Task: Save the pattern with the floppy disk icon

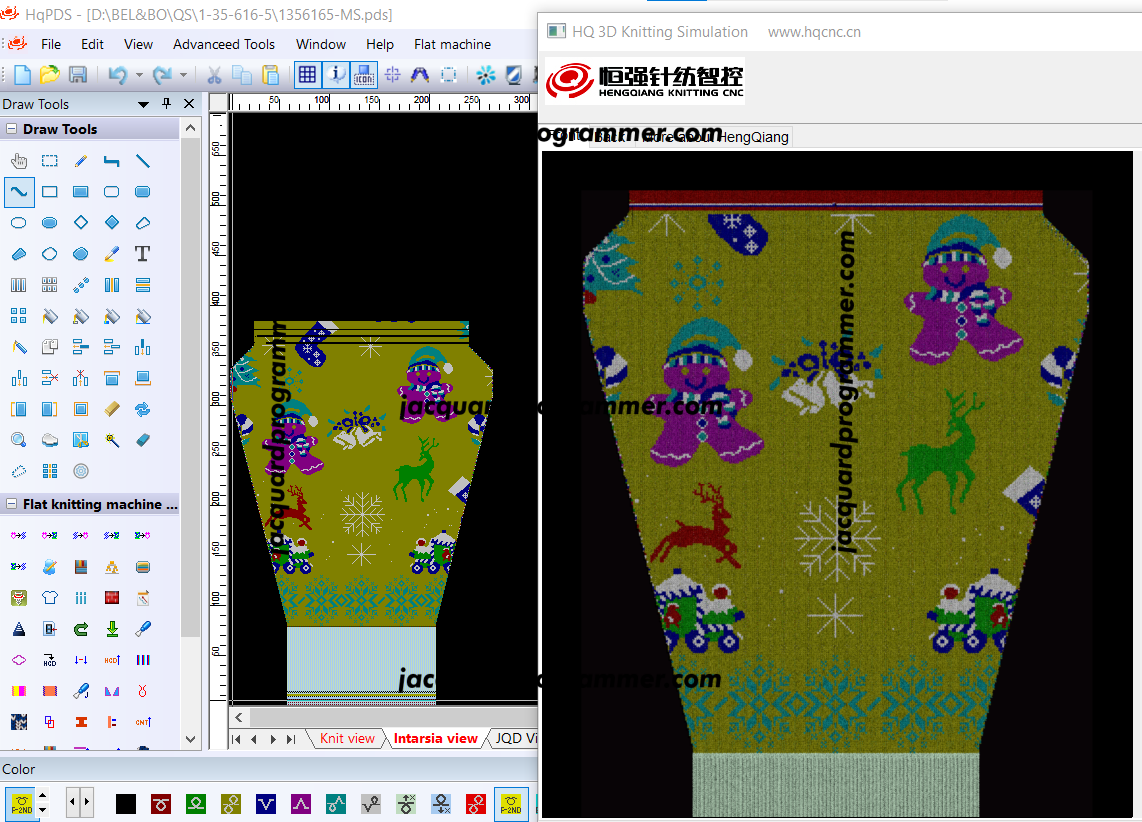Action: coord(78,74)
